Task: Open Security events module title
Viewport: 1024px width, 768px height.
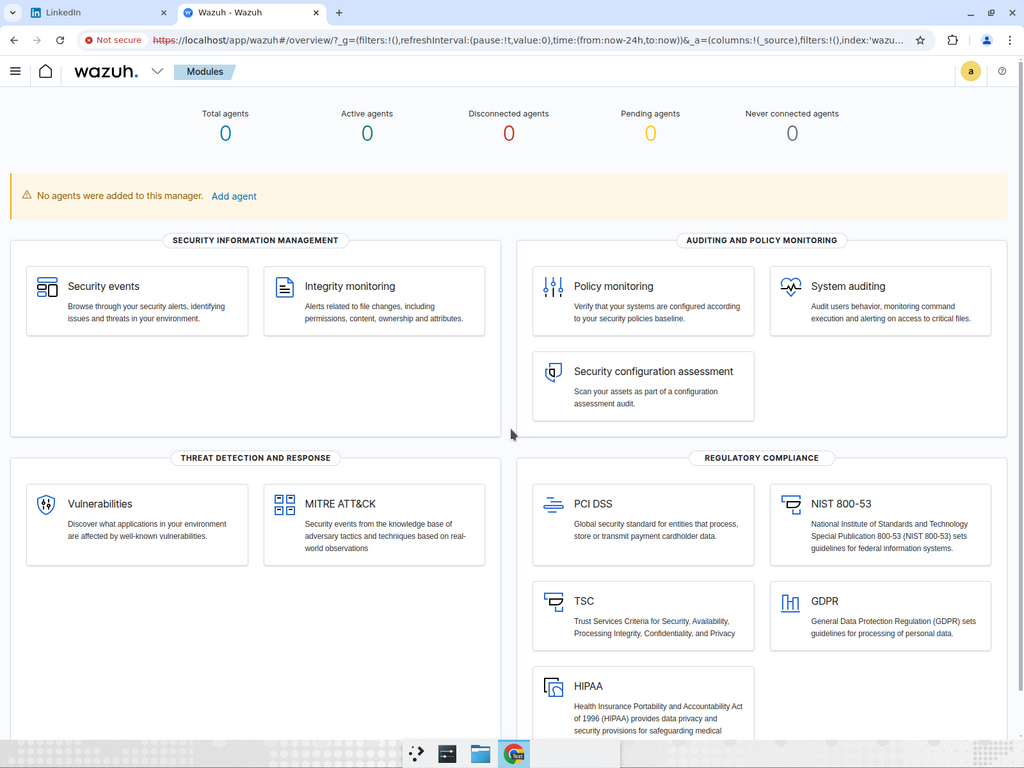Action: 103,286
